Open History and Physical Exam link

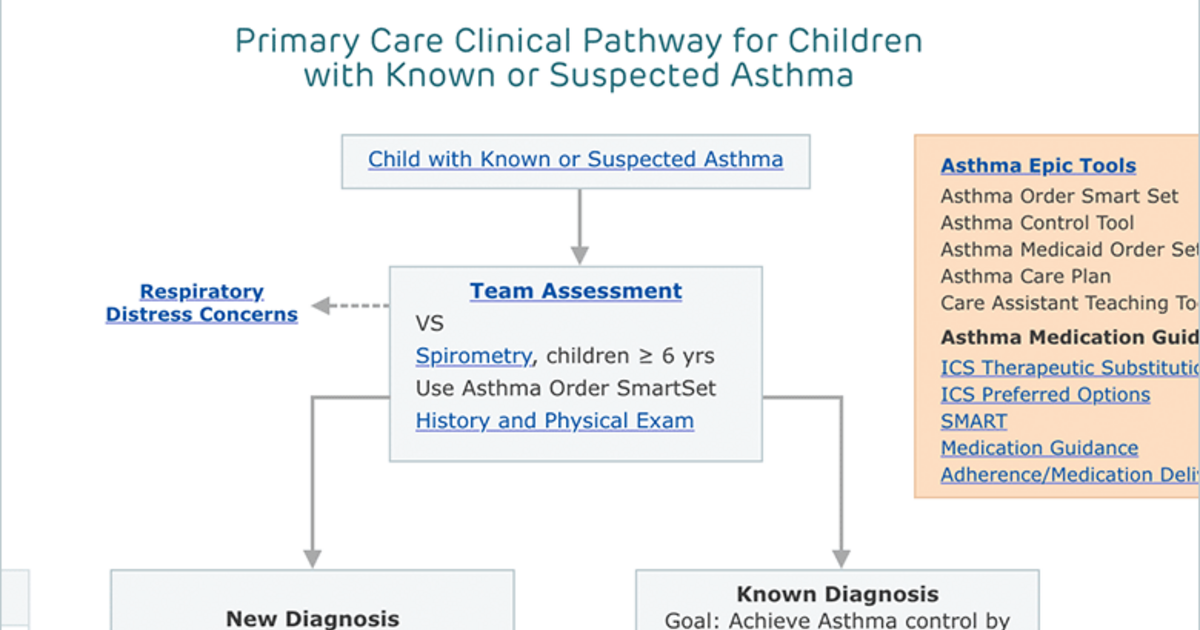click(555, 420)
